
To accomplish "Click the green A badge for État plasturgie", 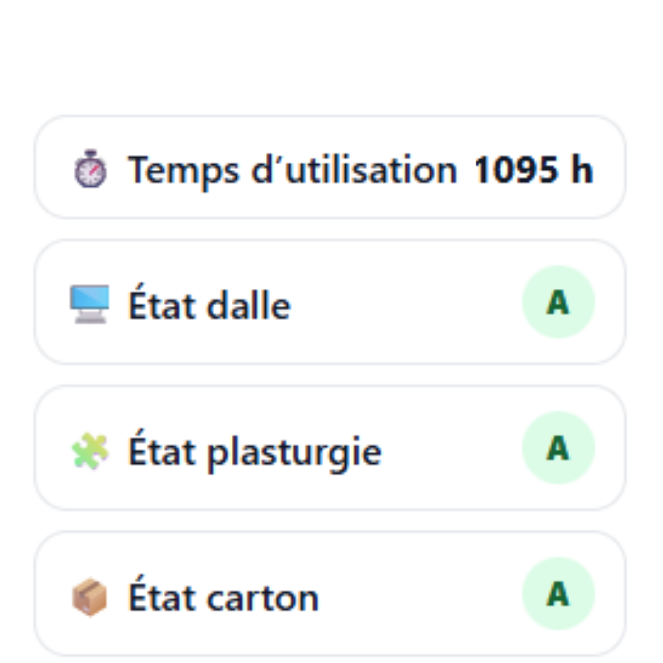I will (558, 448).
